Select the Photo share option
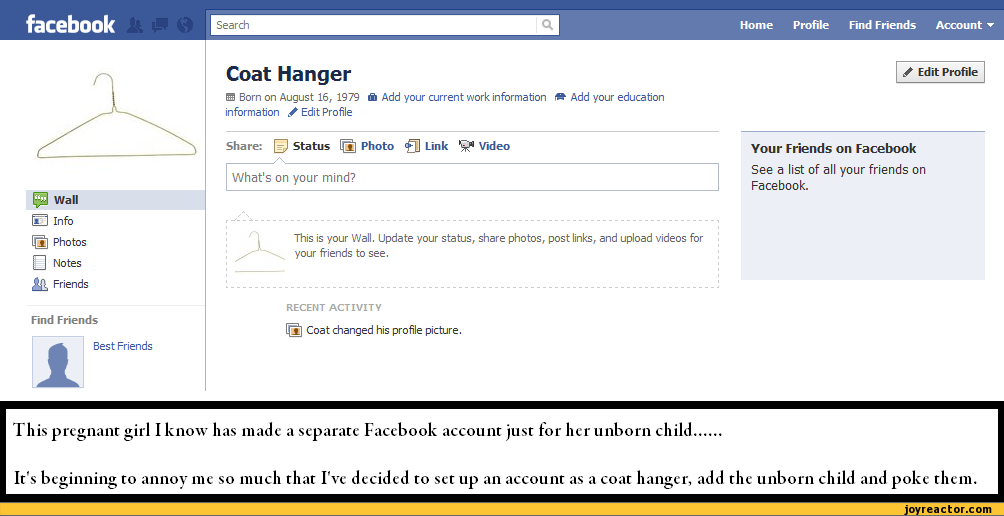Viewport: 1004px width, 516px height. pos(367,146)
